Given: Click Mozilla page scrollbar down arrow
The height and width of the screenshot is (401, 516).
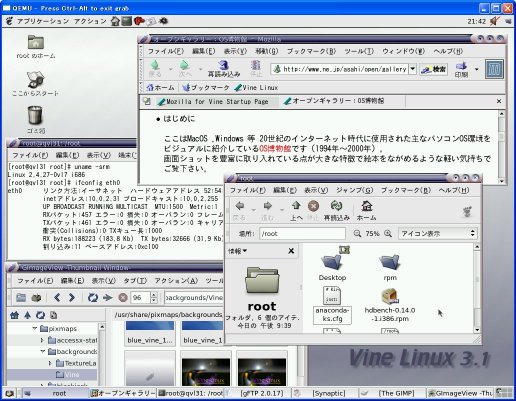Looking at the screenshot, I should [502, 181].
